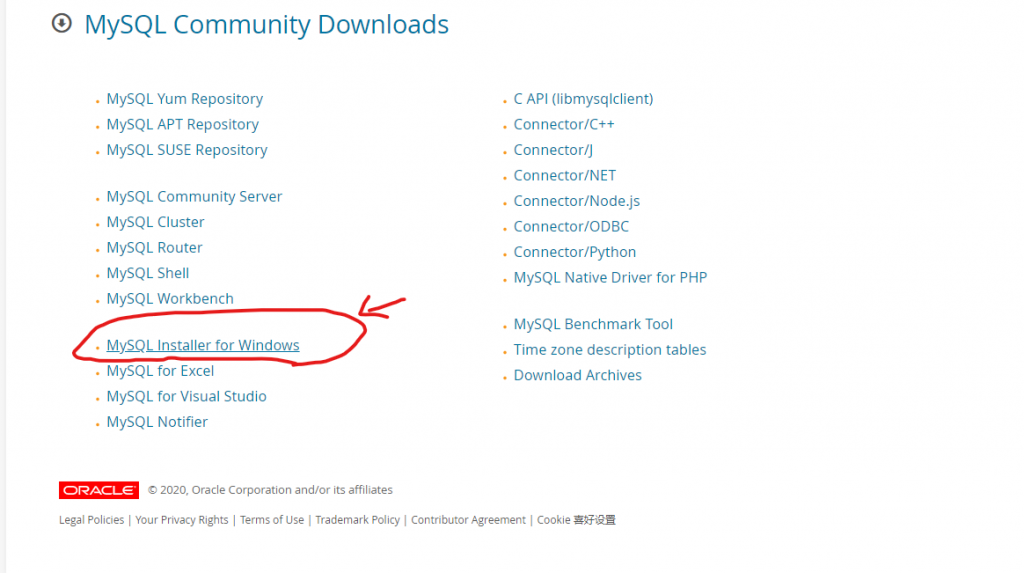The height and width of the screenshot is (573, 1024).
Task: Open Your Privacy Rights link
Action: [182, 520]
